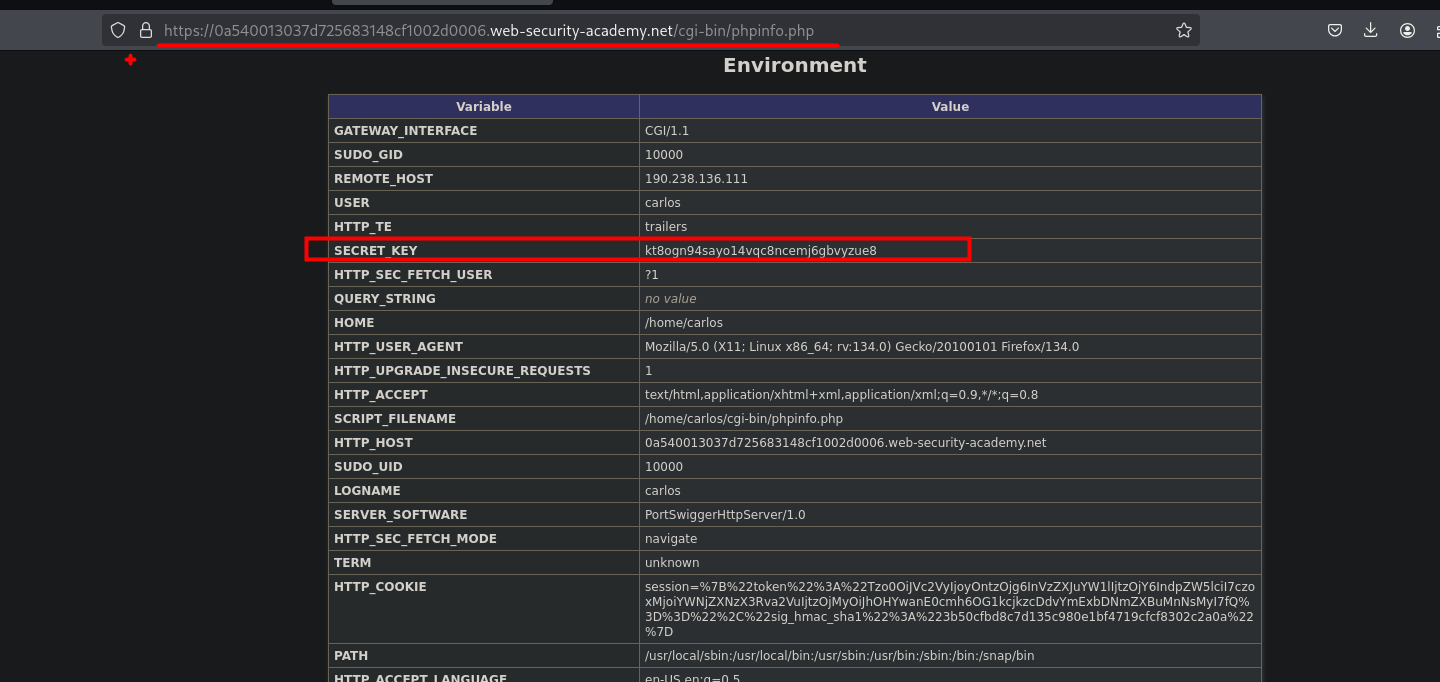
Task: Open site info via padlock icon
Action: (146, 30)
